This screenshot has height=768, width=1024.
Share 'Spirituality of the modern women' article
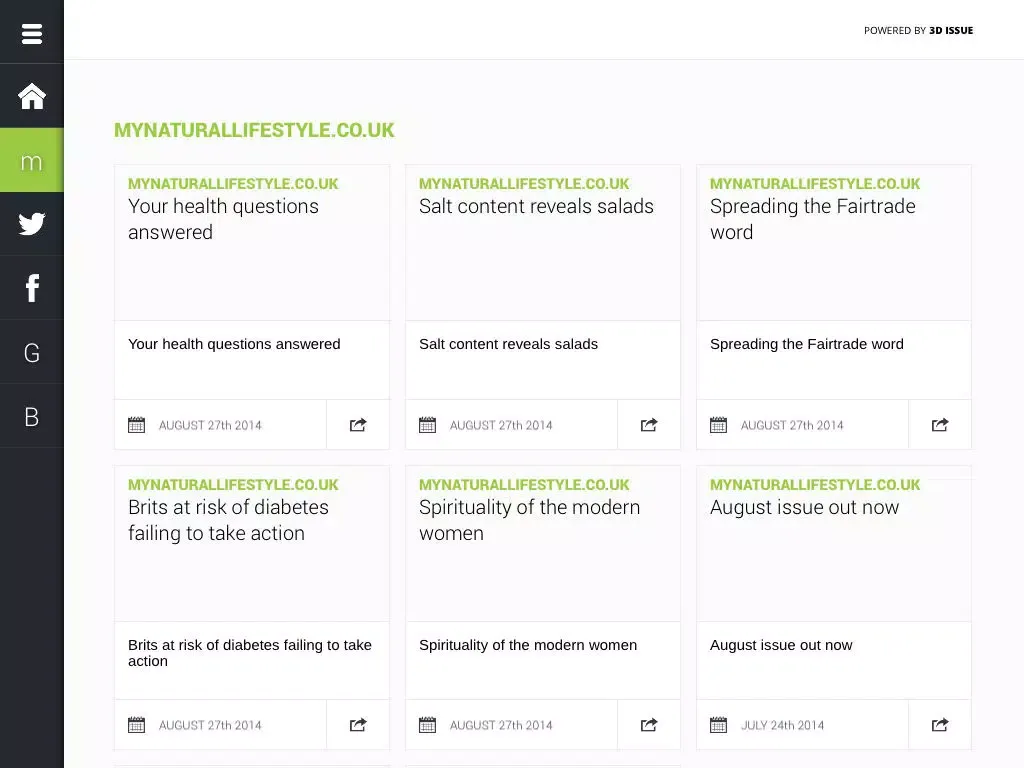coord(648,725)
